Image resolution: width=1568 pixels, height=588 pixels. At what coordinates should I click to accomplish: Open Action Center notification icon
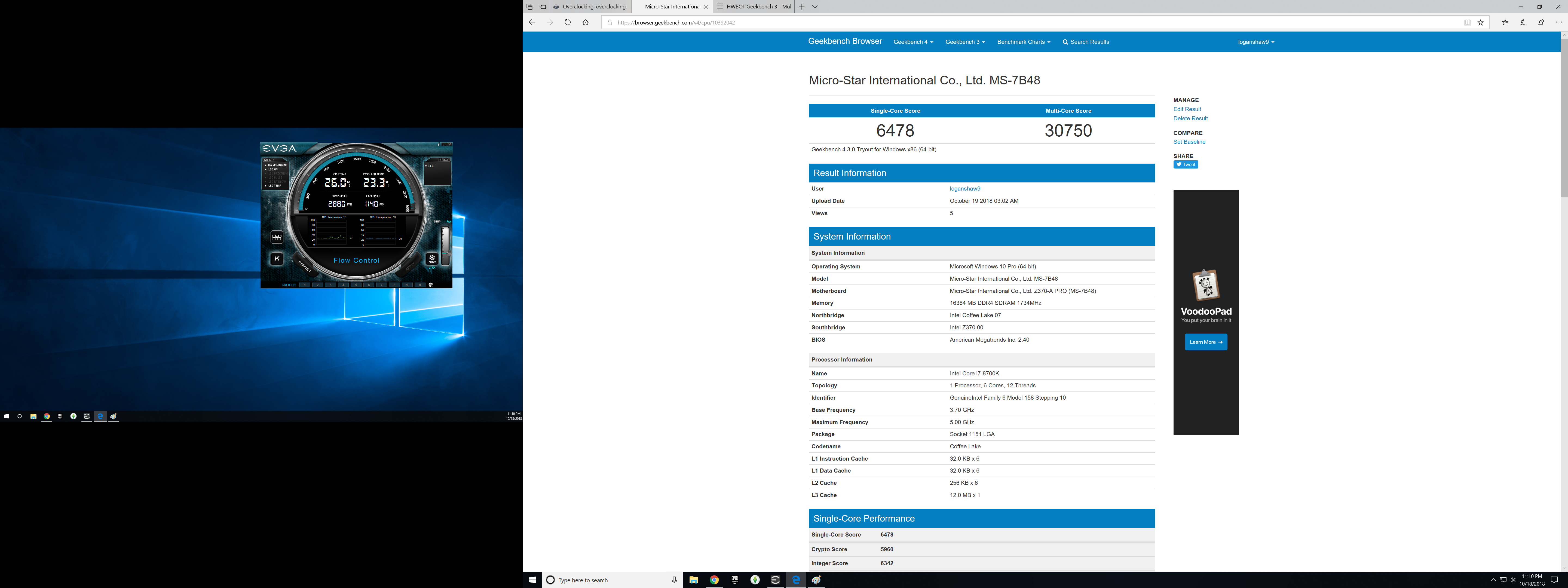point(1554,580)
